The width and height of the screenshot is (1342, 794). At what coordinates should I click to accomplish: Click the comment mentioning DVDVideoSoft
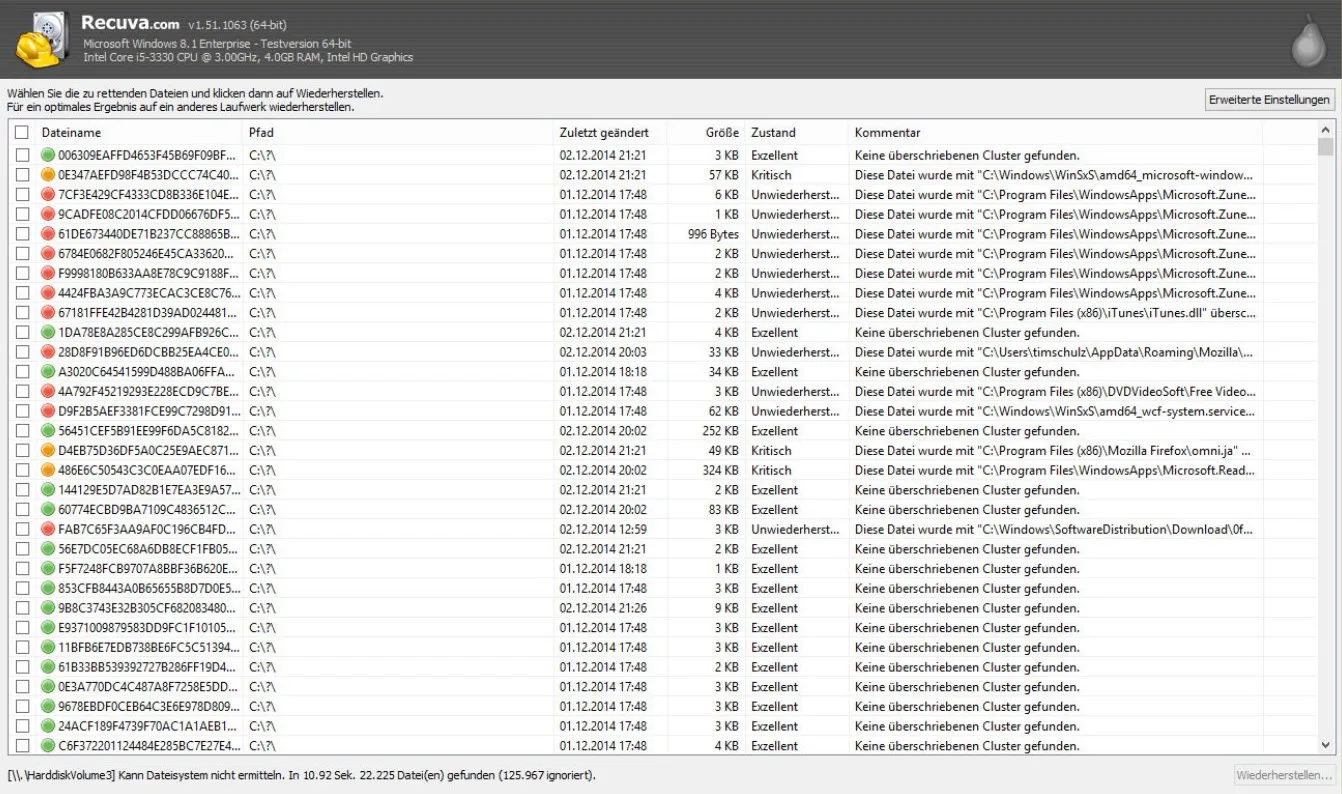pyautogui.click(x=1055, y=391)
